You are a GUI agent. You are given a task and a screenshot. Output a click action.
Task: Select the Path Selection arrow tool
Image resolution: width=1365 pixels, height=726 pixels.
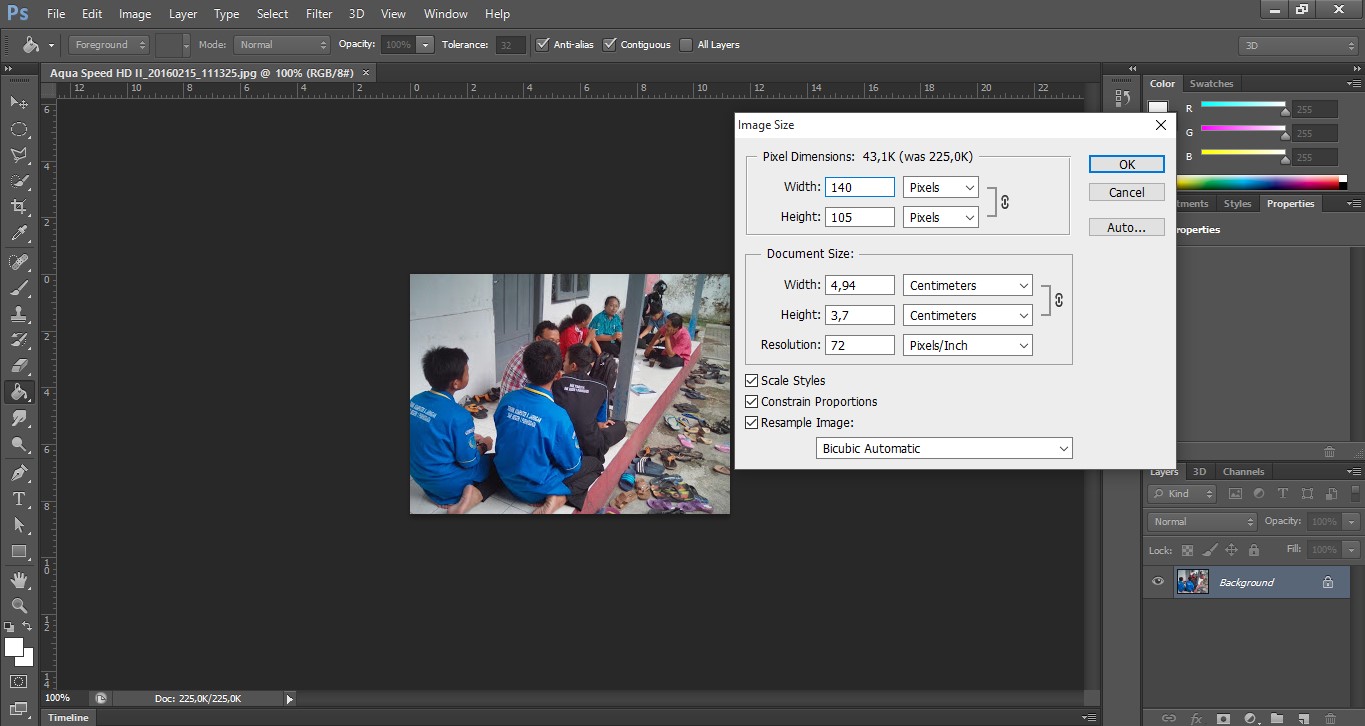point(19,525)
